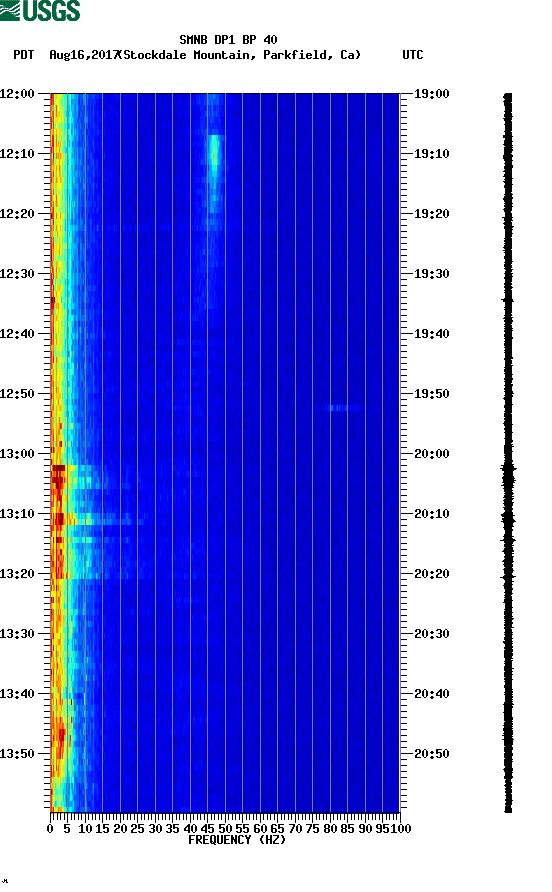Click the 20:40 UTC time label
The height and width of the screenshot is (892, 552).
coord(432,693)
